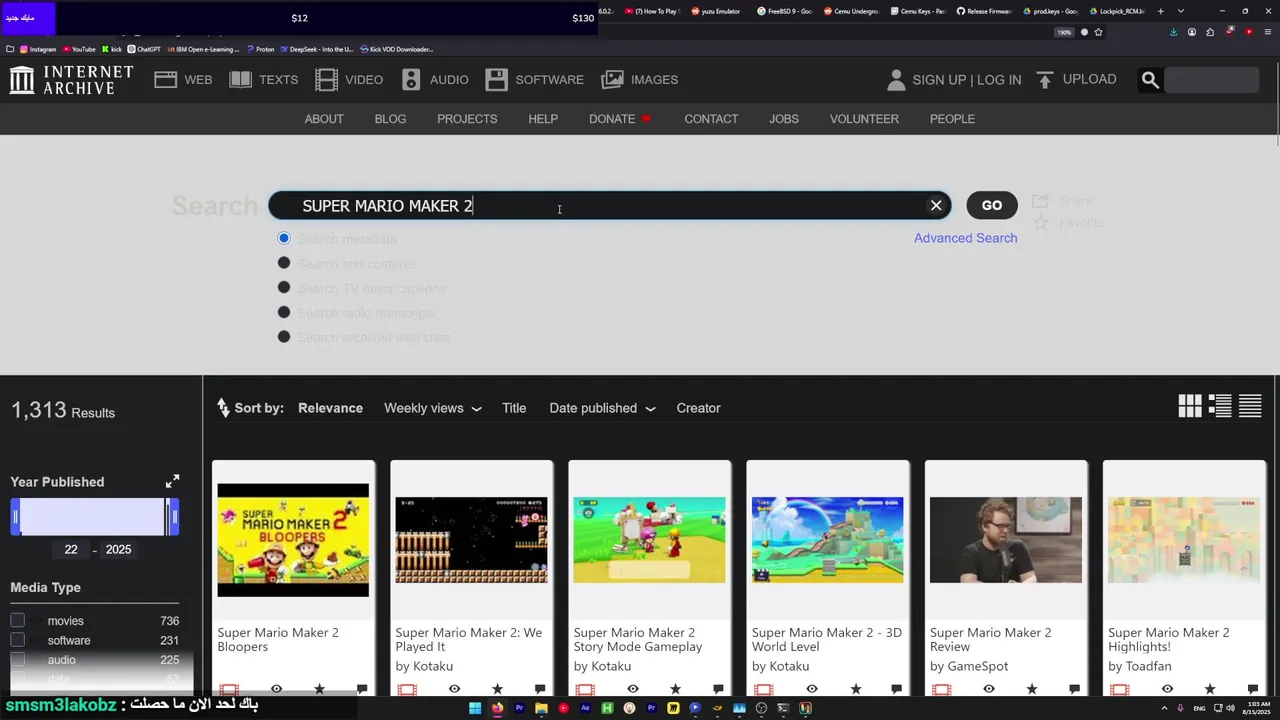Toggle sort direction arrows icon
The height and width of the screenshot is (720, 1280).
click(x=223, y=408)
